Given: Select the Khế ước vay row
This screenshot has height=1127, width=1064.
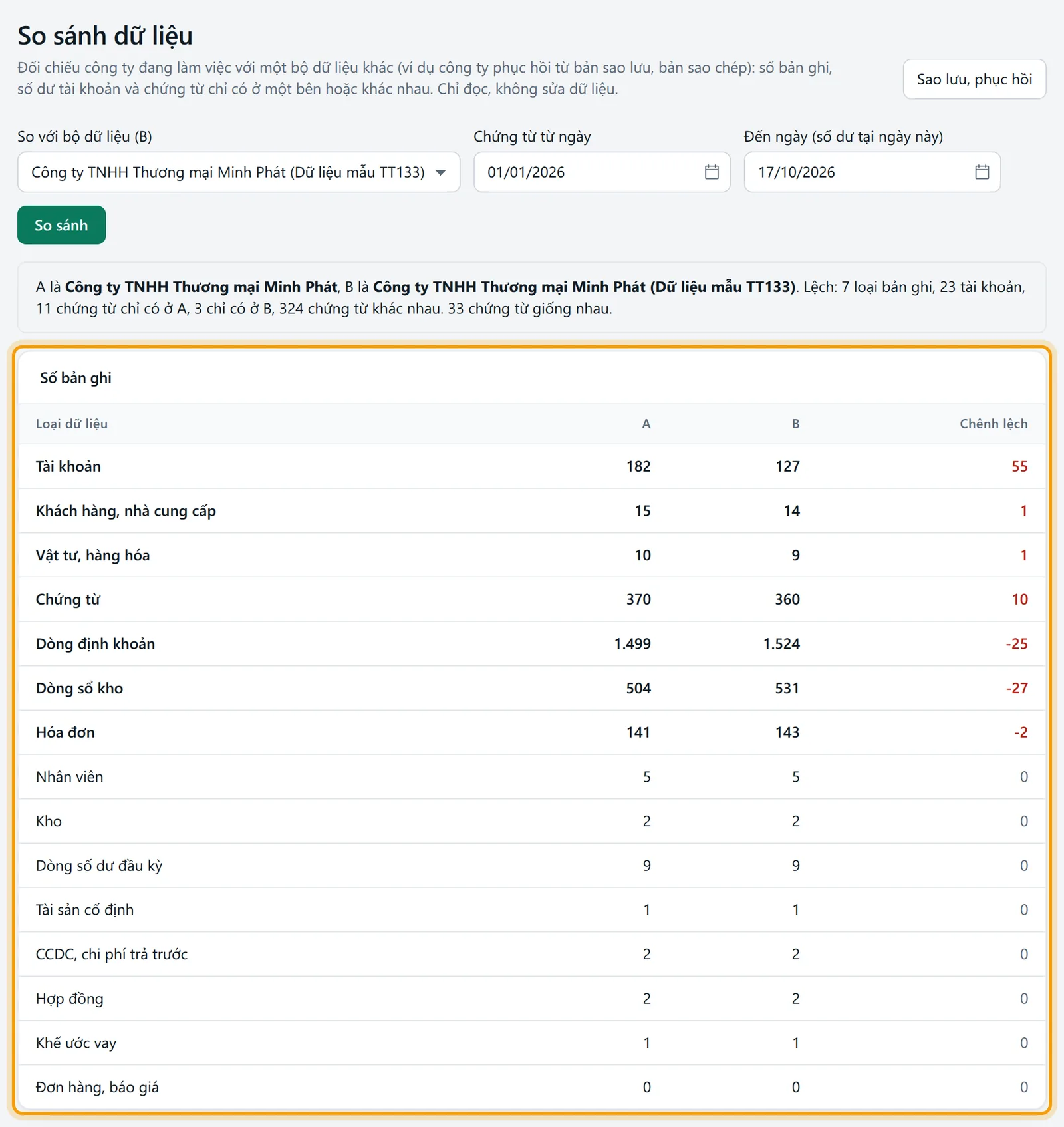Looking at the screenshot, I should [531, 1043].
